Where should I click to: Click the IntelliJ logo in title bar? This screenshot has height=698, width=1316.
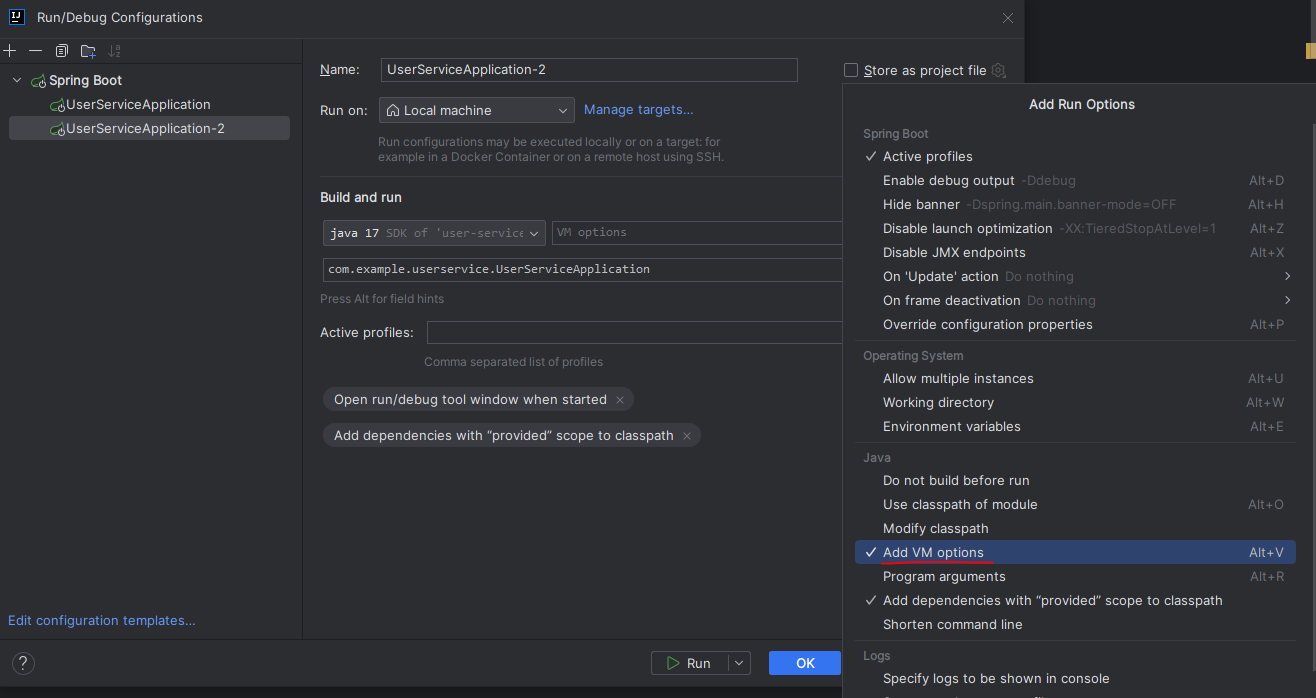[x=17, y=17]
